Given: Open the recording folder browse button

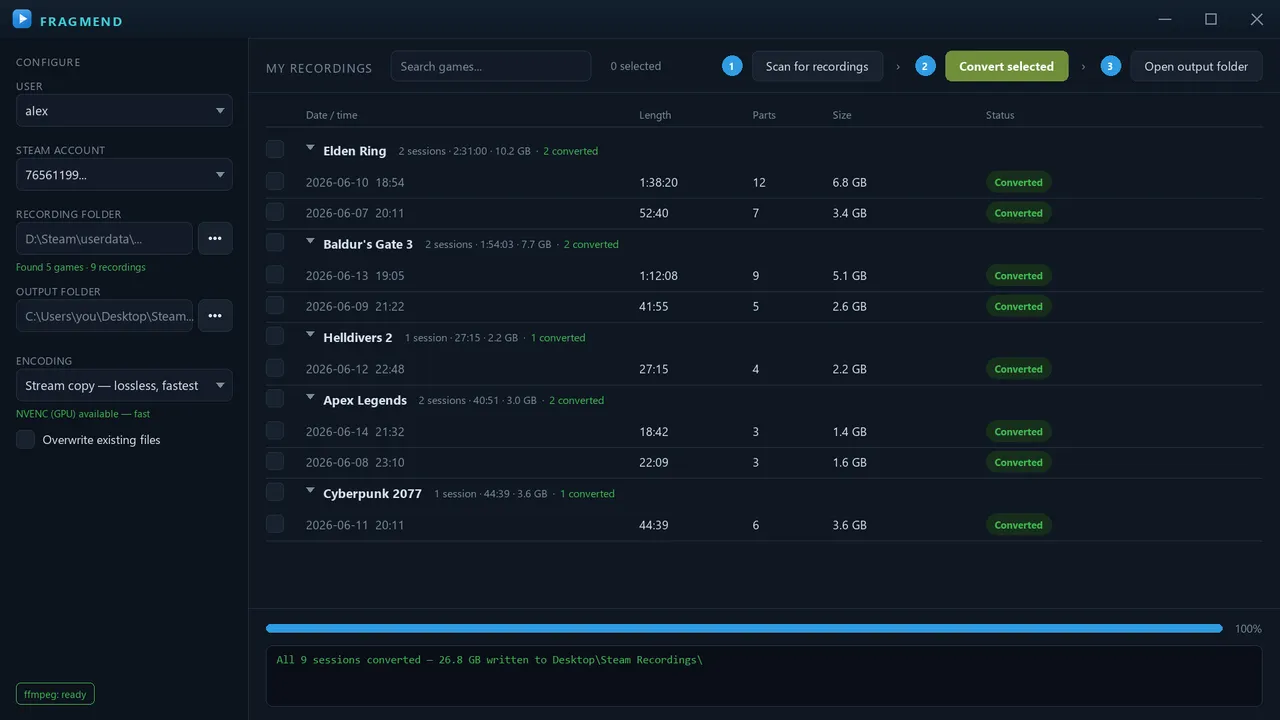Looking at the screenshot, I should [215, 238].
